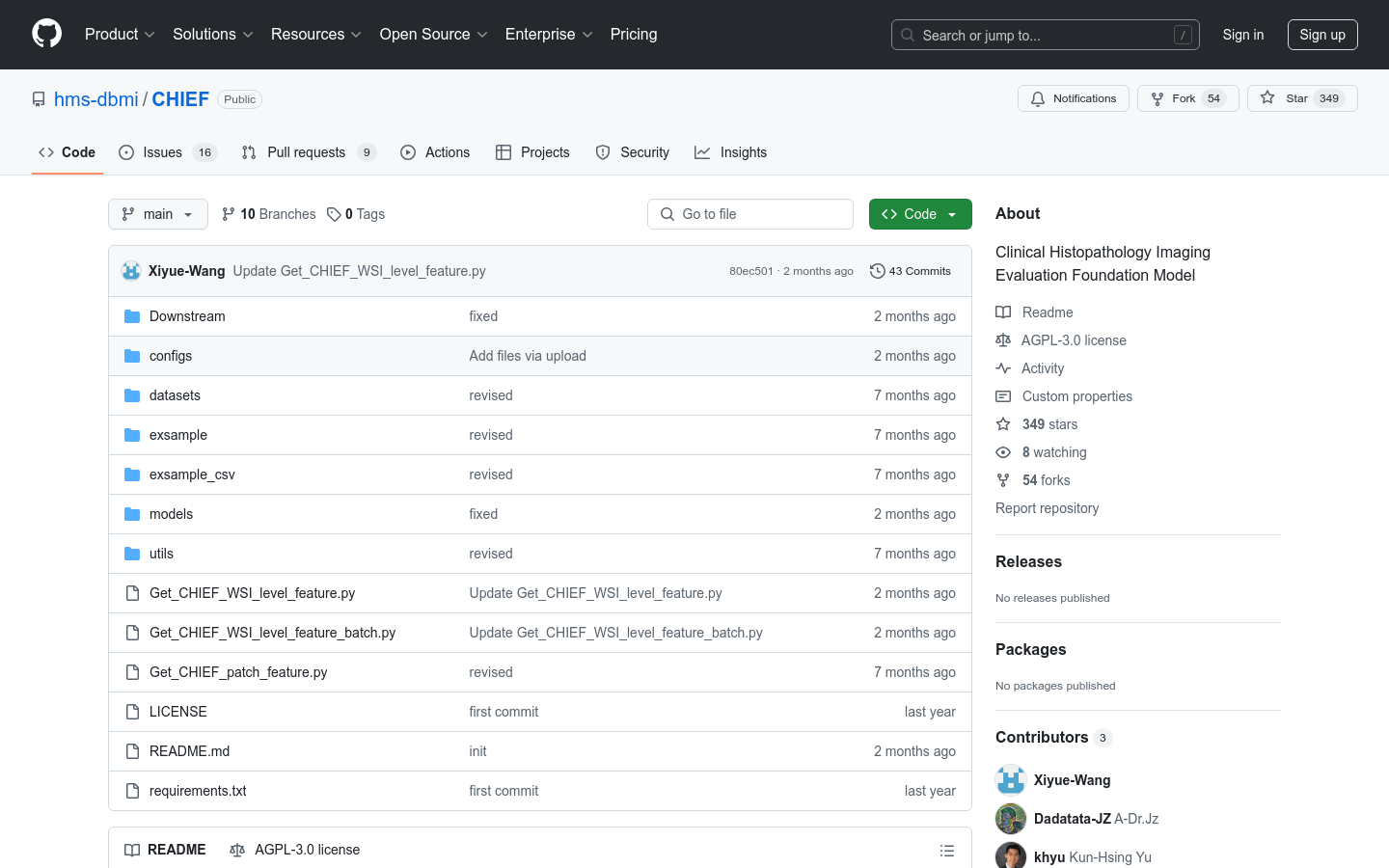Open the Downstream folder
Screen dimensions: 1389x868
(x=187, y=316)
